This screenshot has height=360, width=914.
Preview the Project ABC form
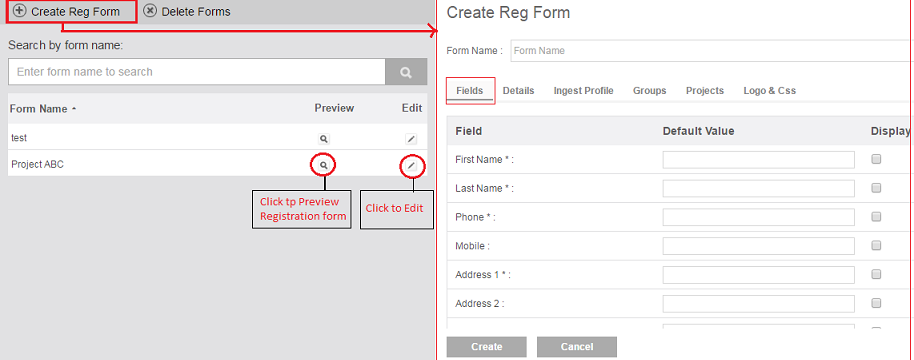click(x=324, y=165)
